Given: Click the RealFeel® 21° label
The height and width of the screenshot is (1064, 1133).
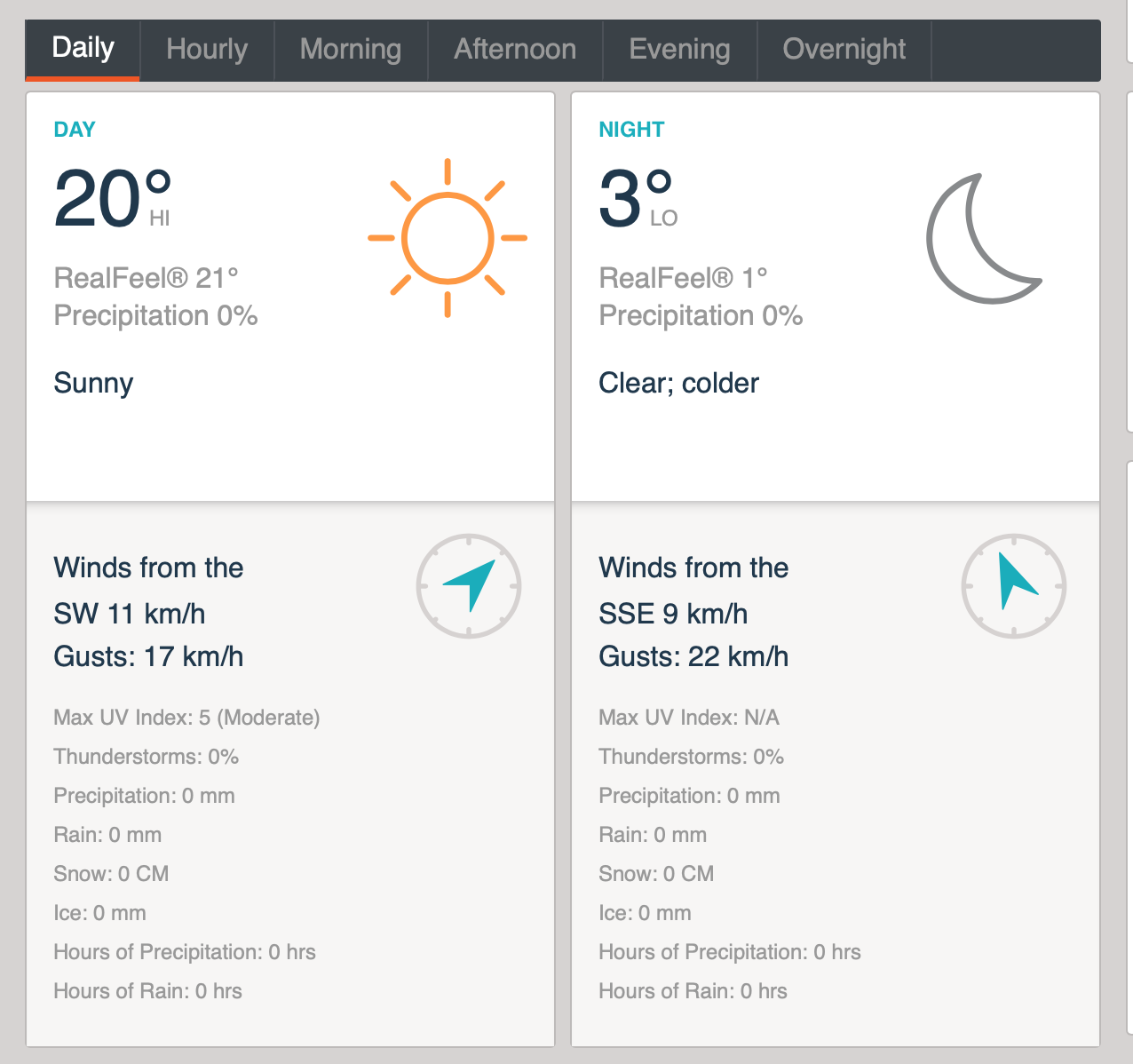Looking at the screenshot, I should 147,278.
